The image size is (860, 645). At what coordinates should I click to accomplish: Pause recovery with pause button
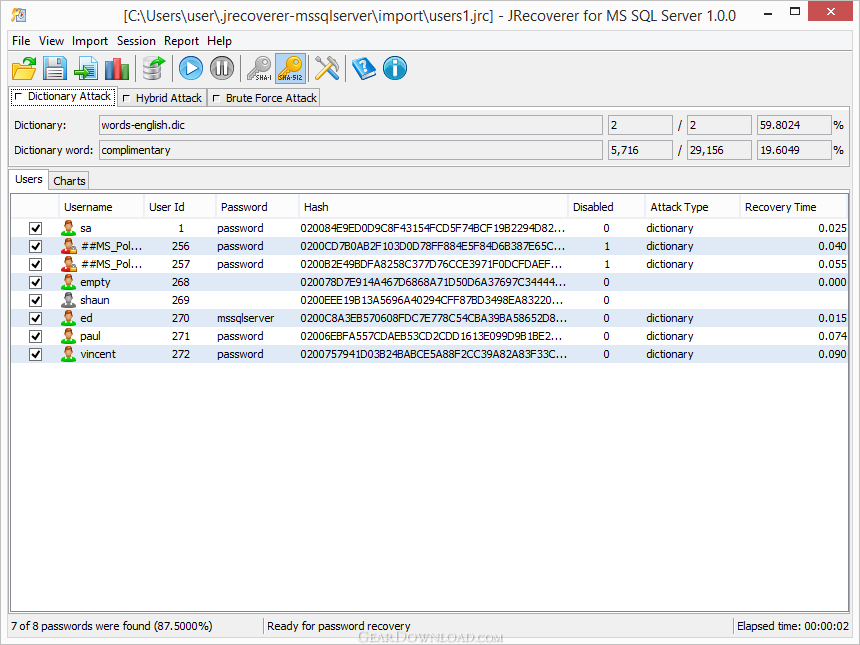pos(222,69)
